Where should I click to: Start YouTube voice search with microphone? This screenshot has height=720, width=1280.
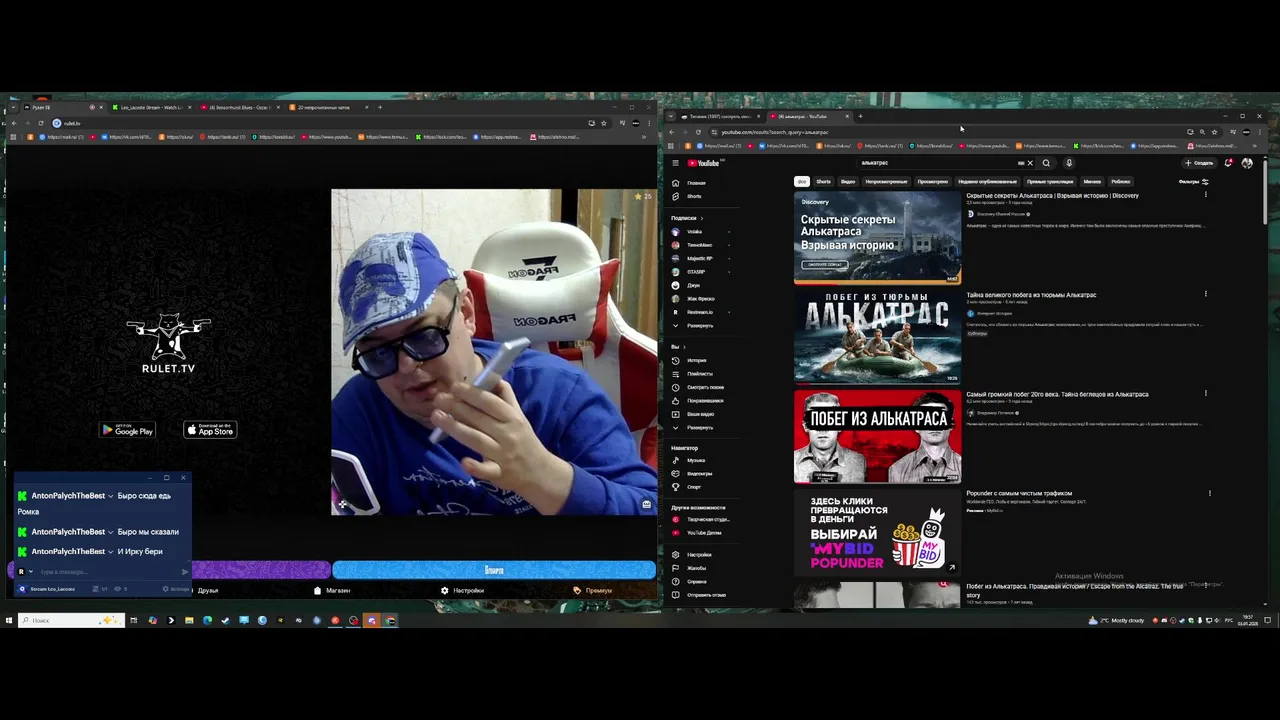click(1069, 163)
